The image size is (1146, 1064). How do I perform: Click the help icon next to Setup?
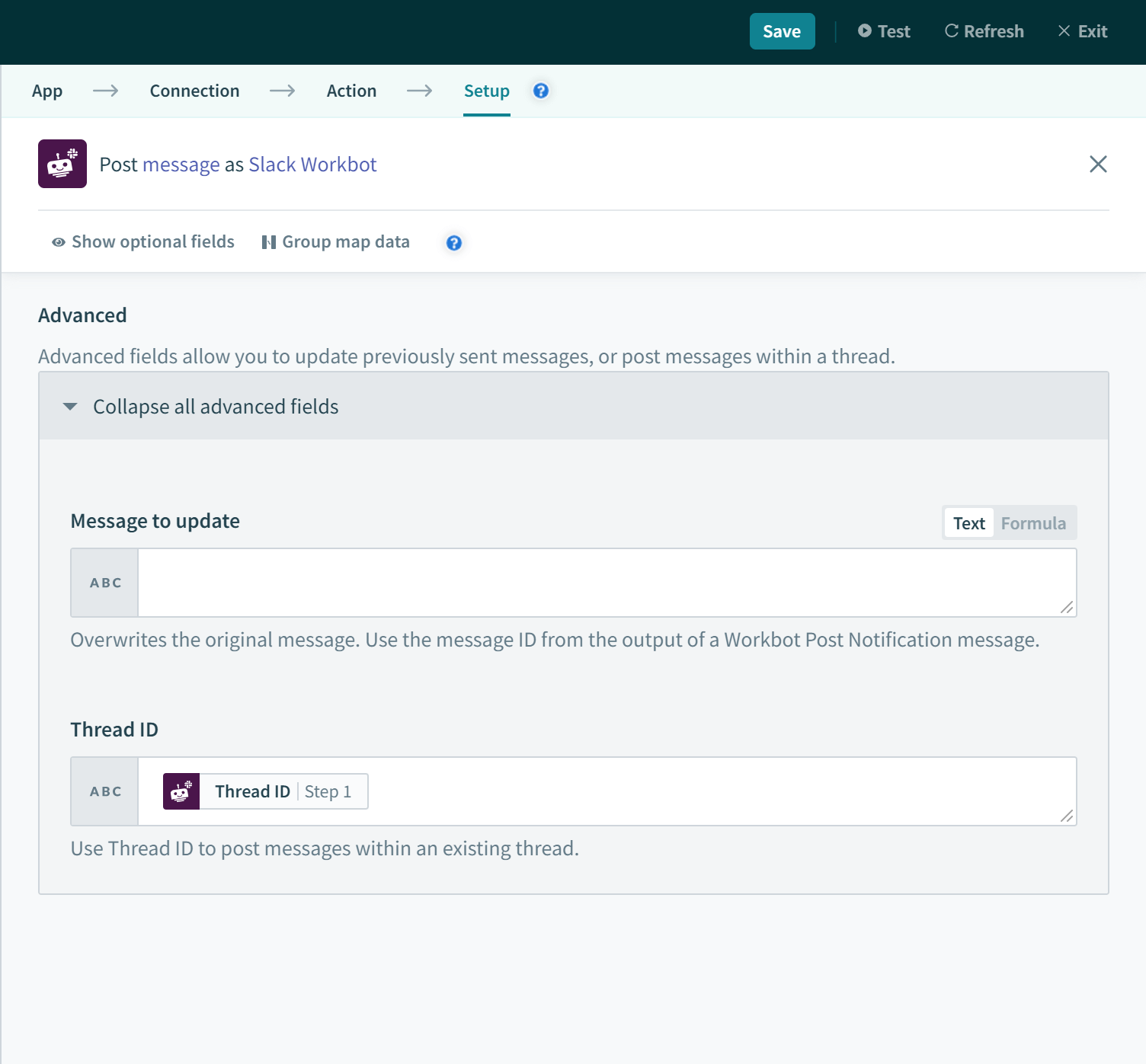(540, 91)
